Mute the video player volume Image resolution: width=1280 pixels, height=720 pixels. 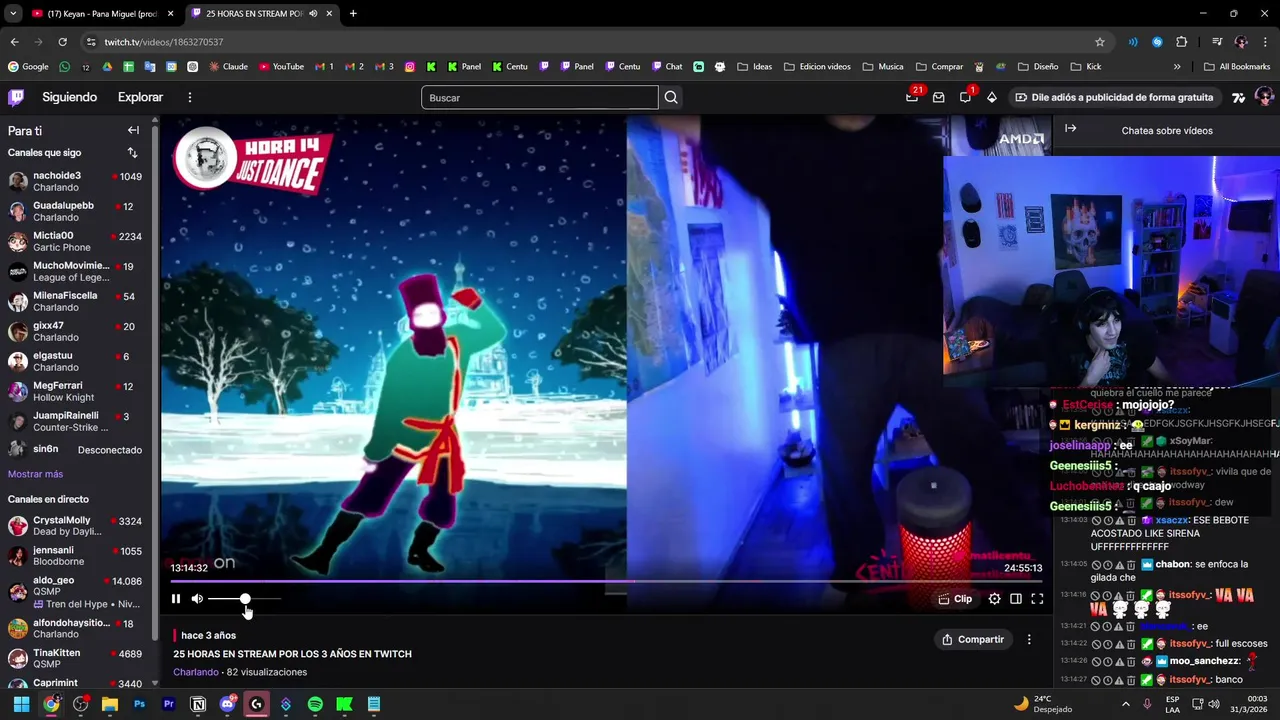click(197, 599)
